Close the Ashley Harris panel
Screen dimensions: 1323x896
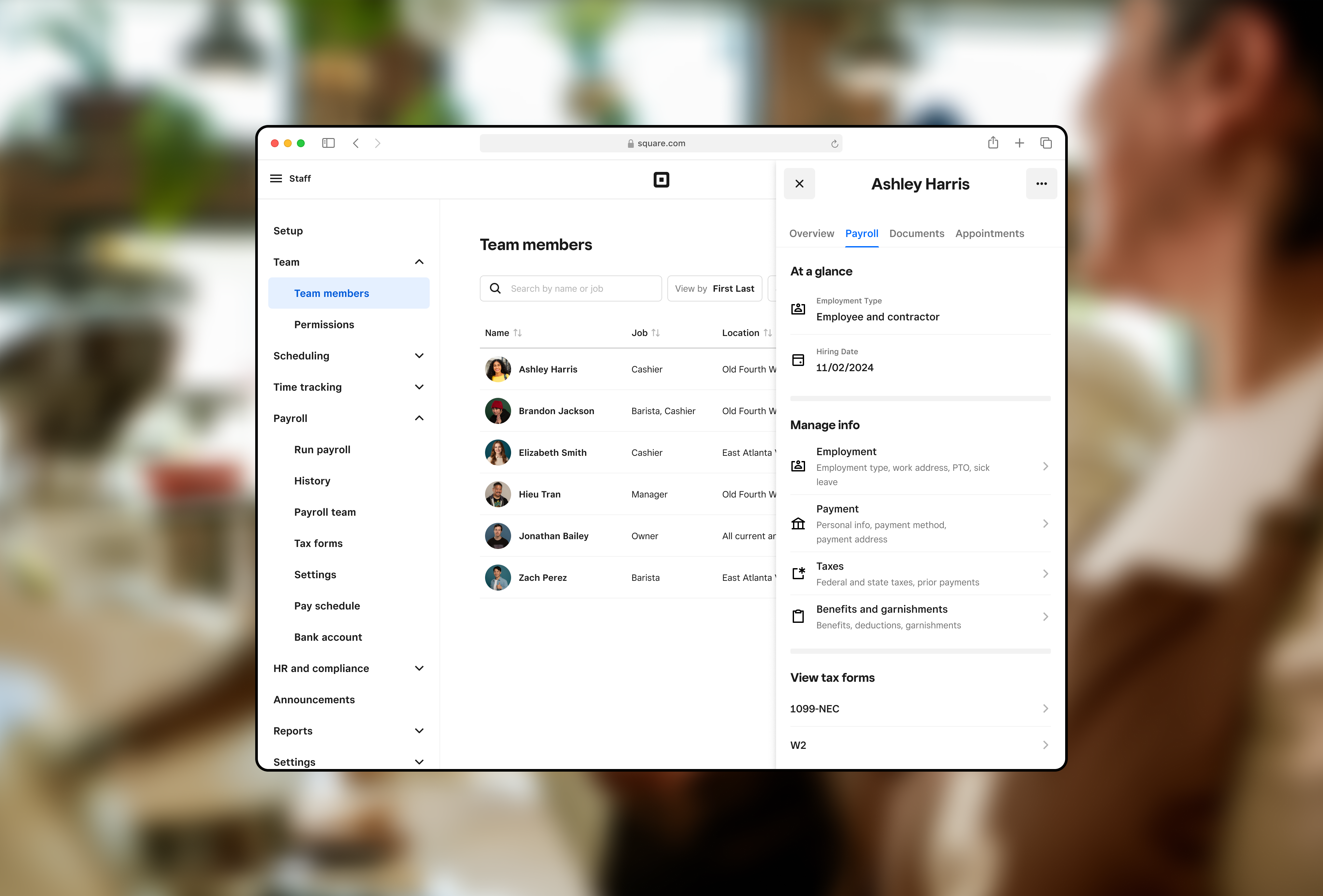[799, 183]
